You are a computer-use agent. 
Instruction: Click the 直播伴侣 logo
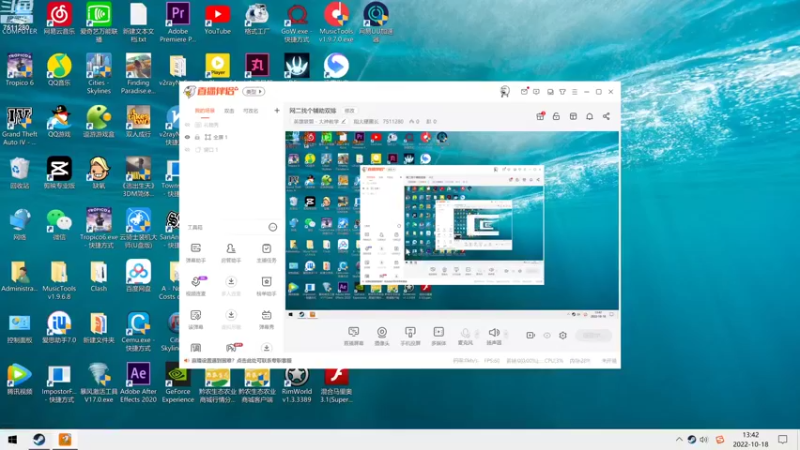211,91
